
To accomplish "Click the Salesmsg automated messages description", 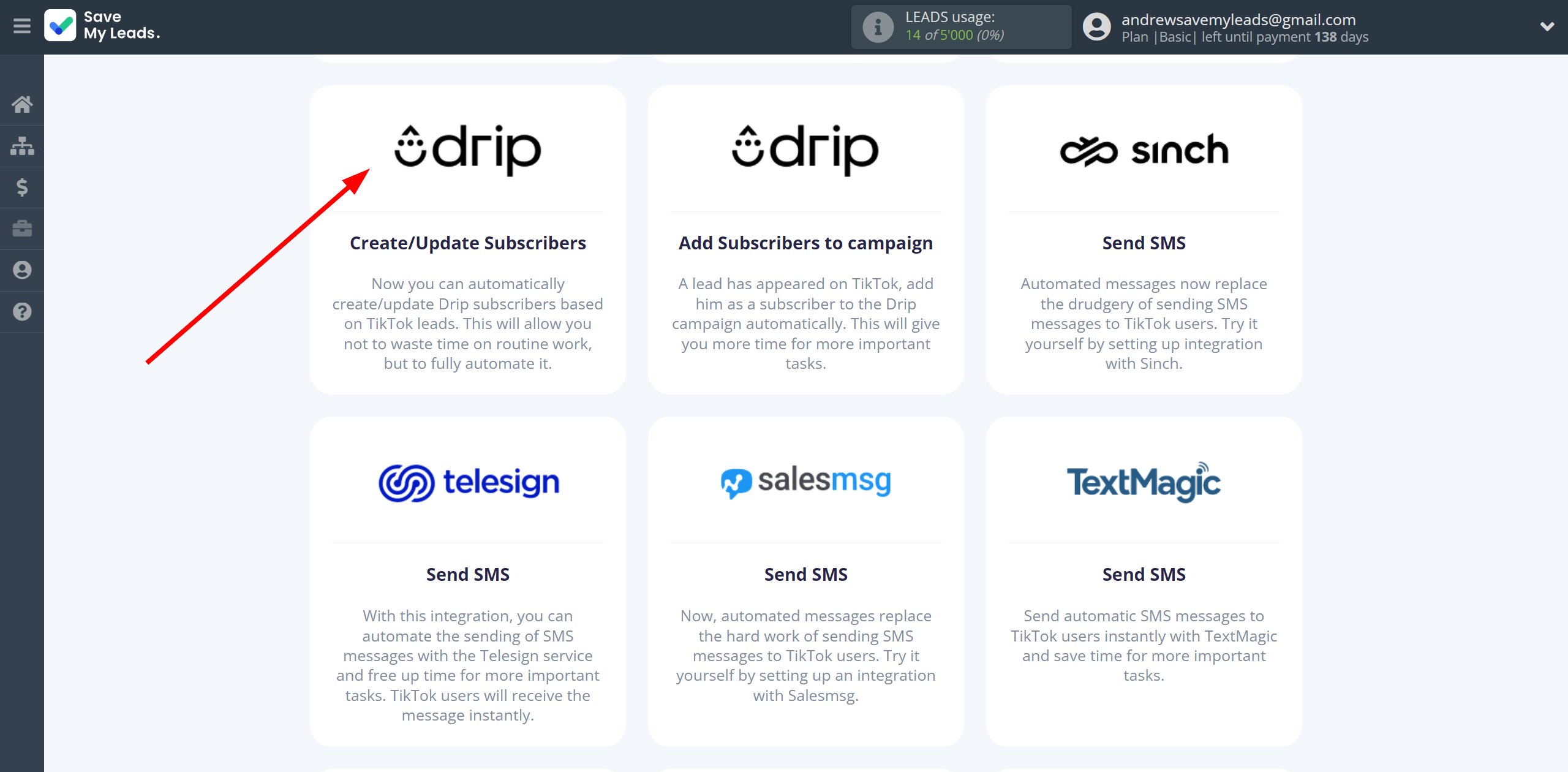I will pos(805,656).
